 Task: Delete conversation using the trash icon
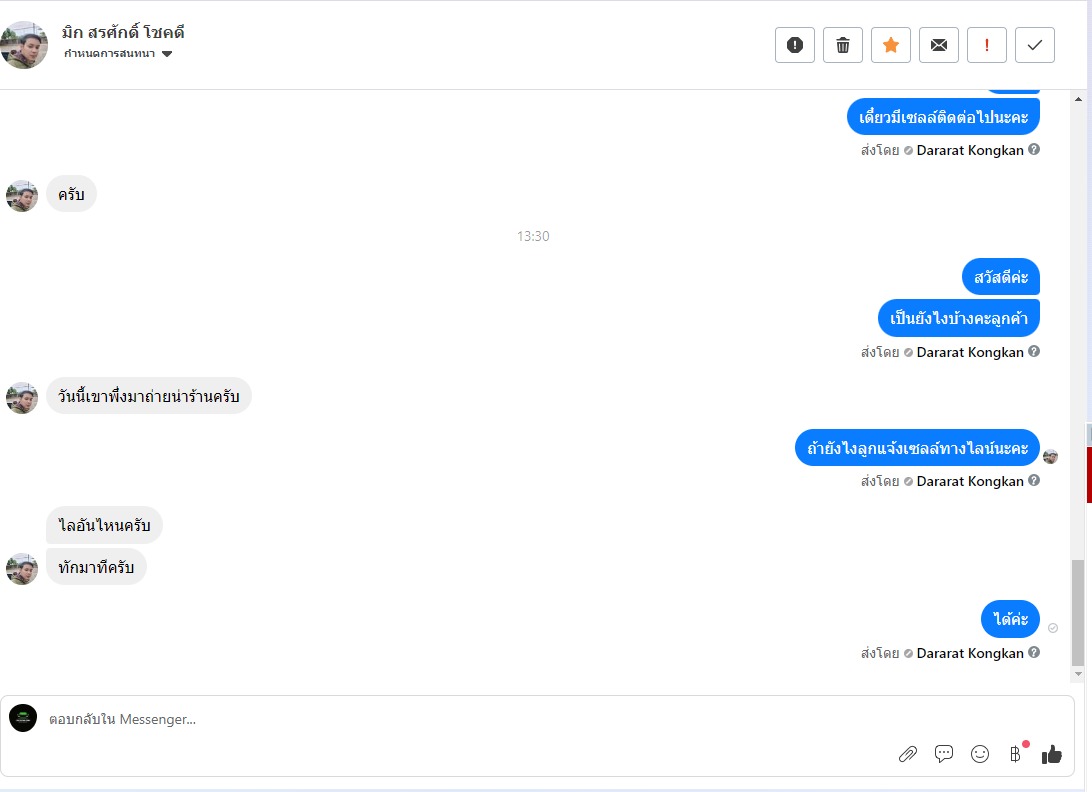click(843, 45)
